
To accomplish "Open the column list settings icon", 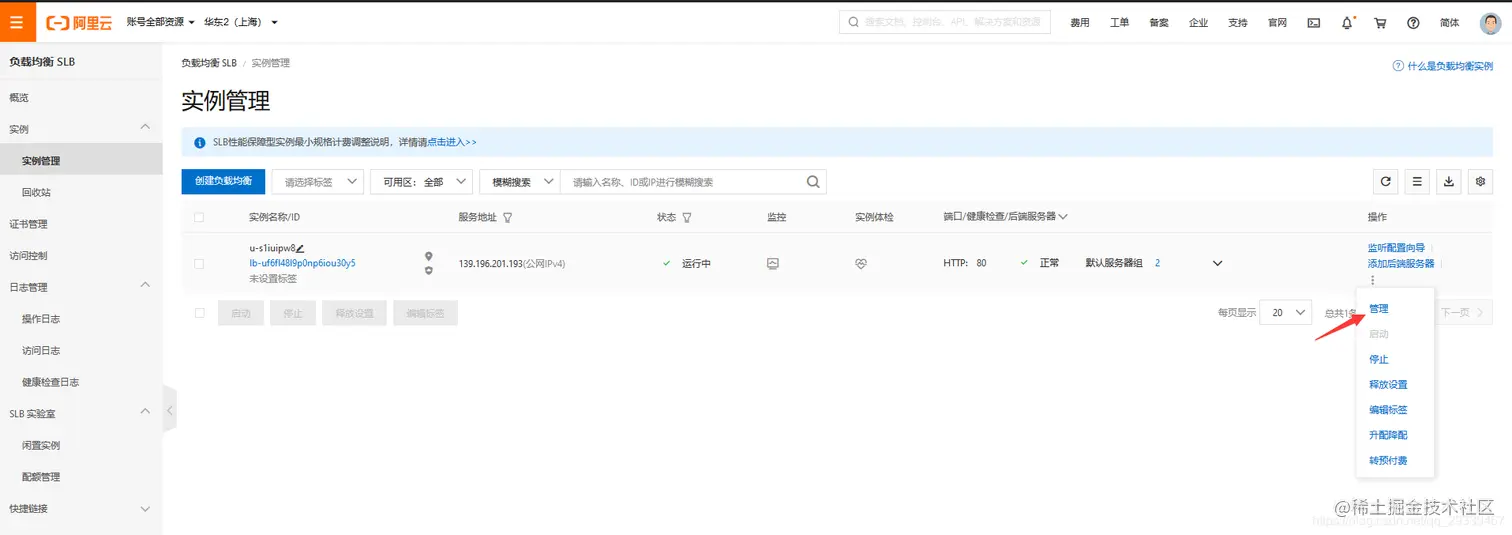I will (x=1416, y=182).
